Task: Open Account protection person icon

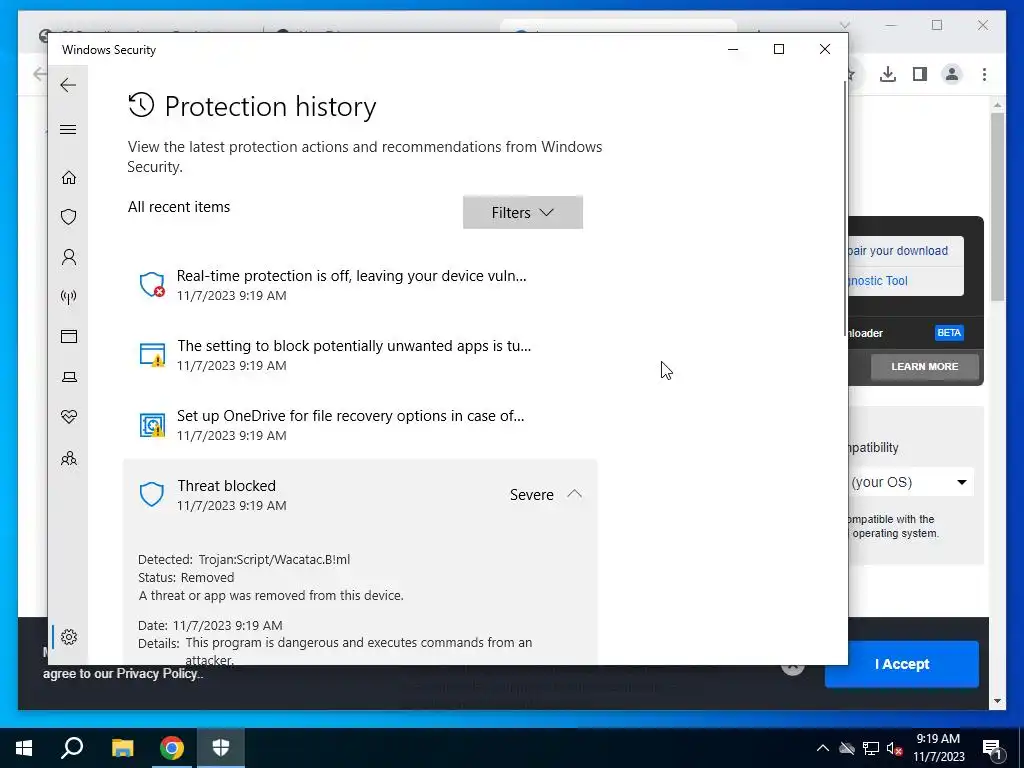Action: 69,257
